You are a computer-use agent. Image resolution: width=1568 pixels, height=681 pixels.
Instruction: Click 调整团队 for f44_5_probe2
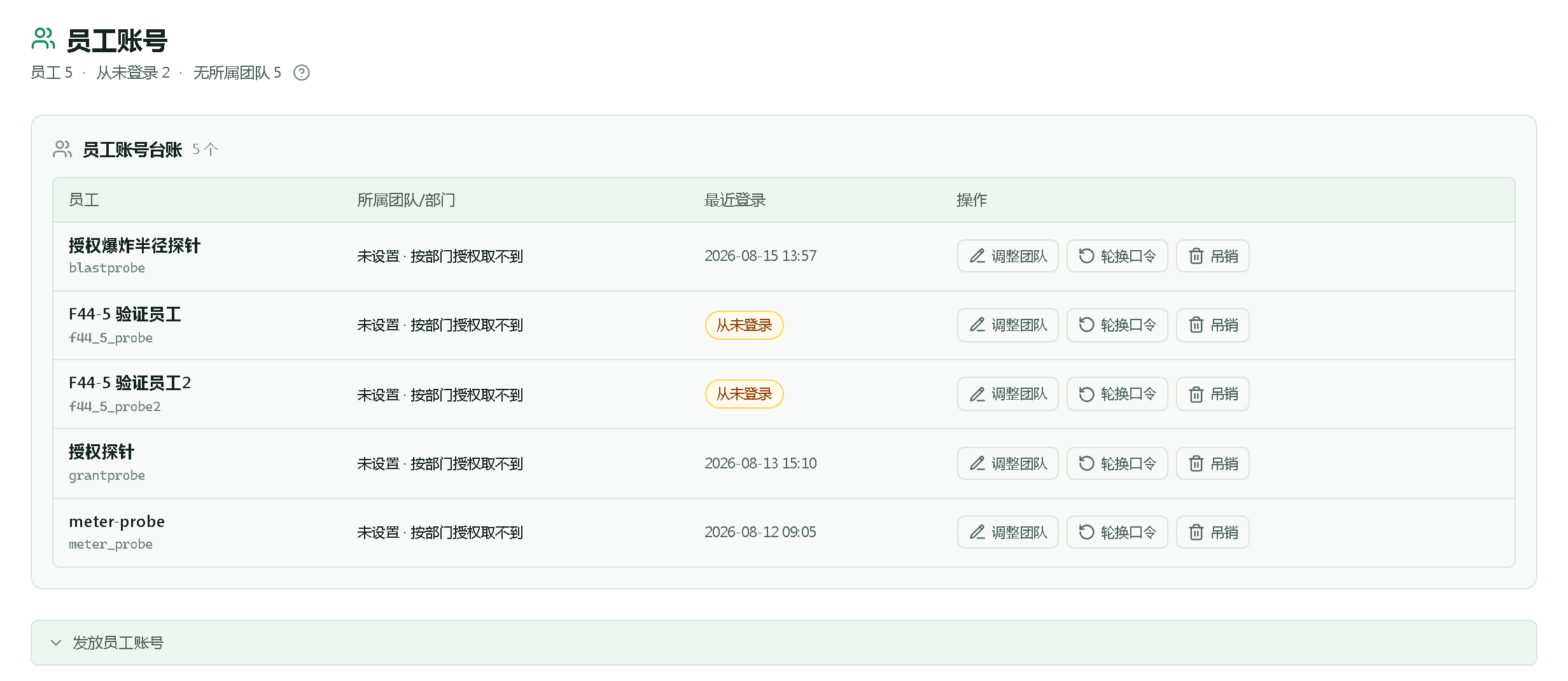click(1007, 394)
